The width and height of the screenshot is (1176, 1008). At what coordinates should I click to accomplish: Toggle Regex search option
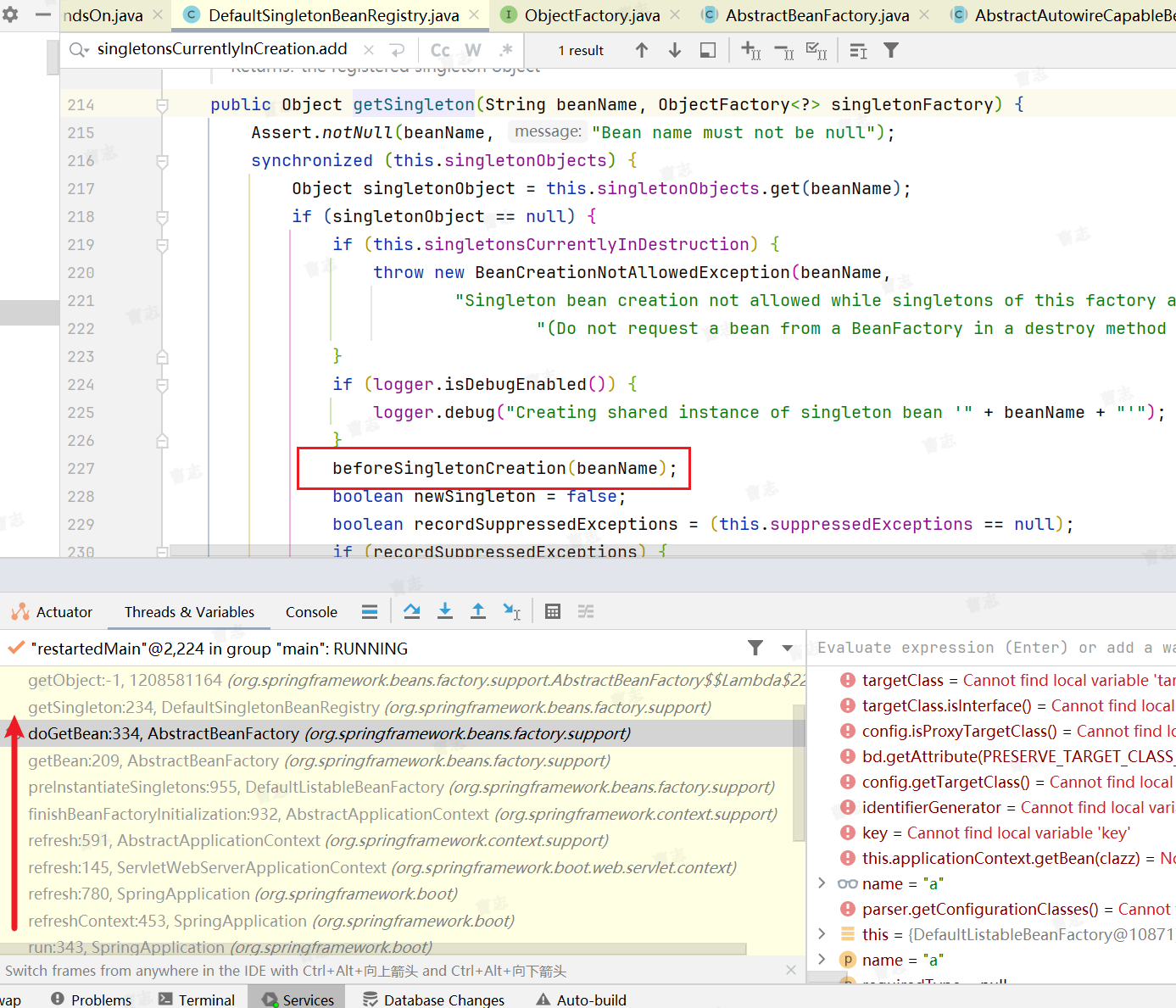pos(506,50)
